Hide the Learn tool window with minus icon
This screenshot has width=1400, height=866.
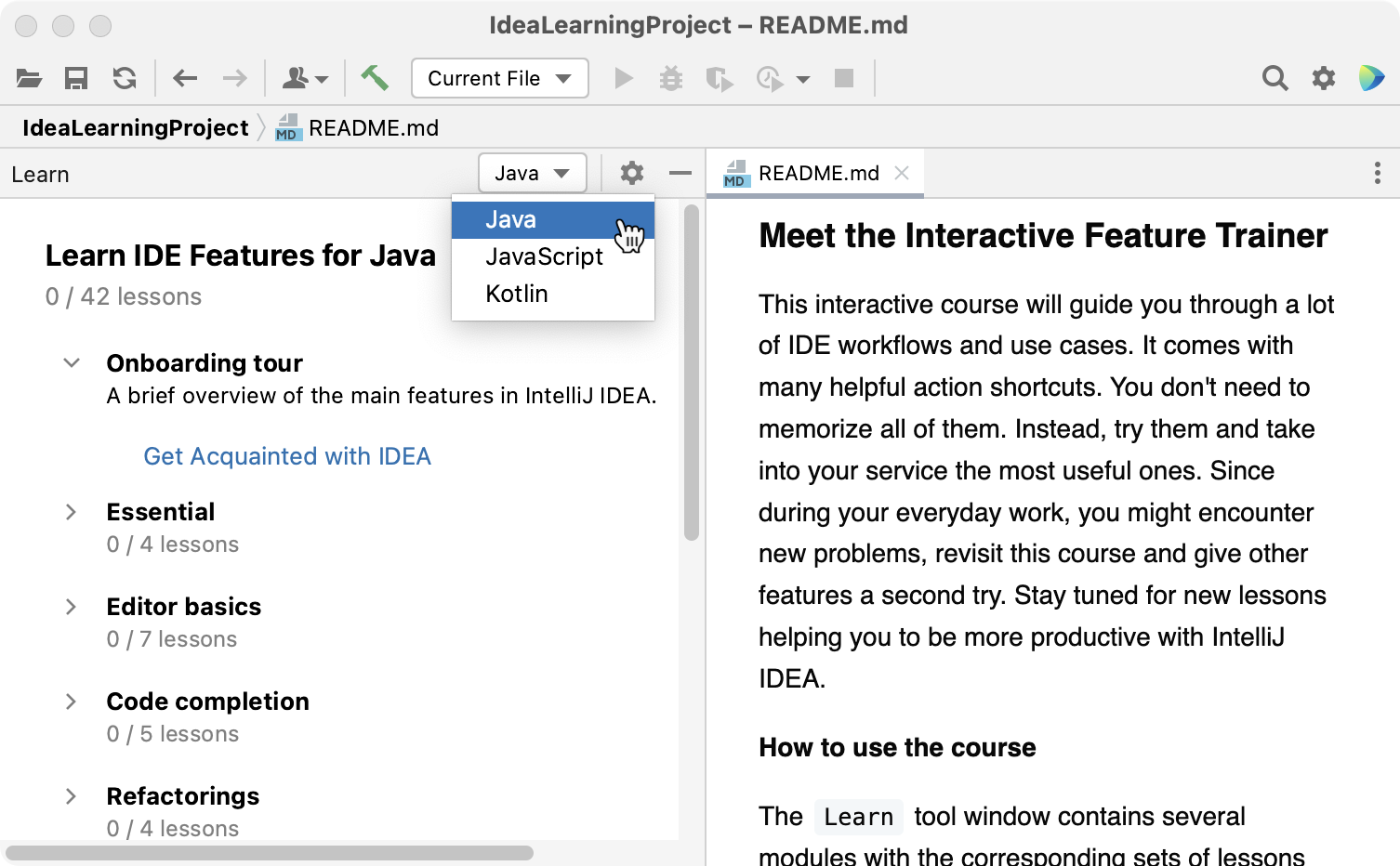[x=680, y=173]
